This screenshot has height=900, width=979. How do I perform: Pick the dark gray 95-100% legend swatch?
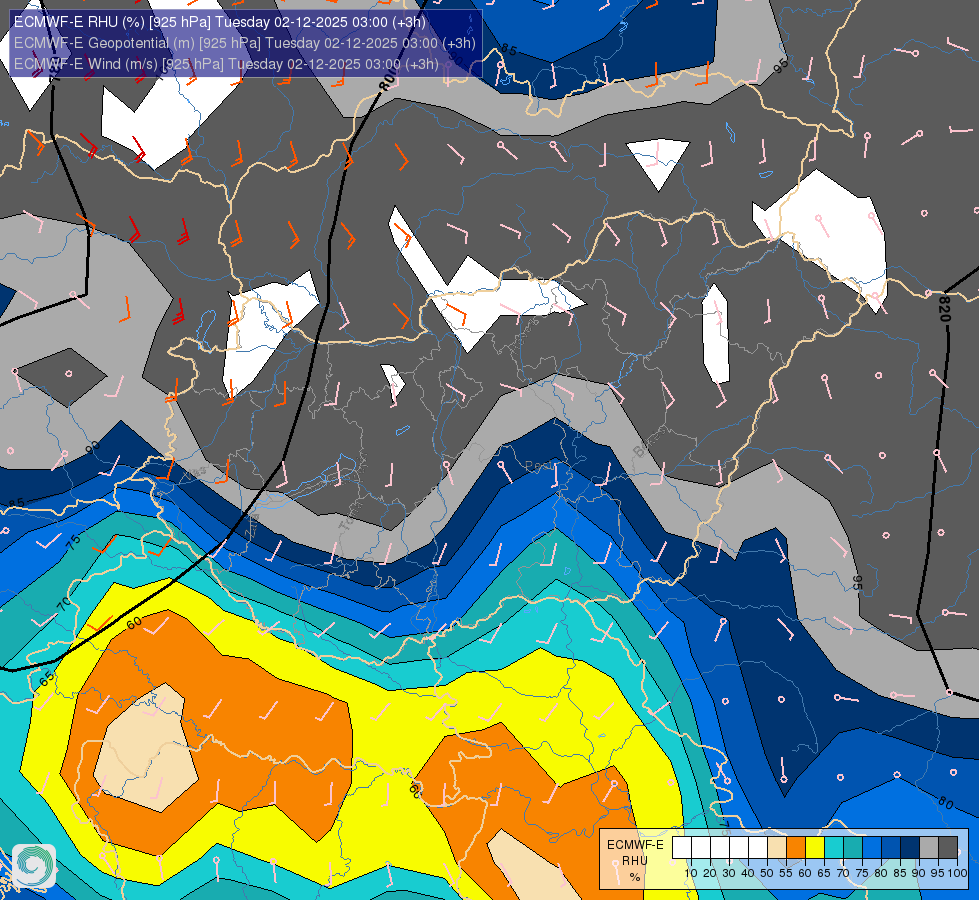click(x=948, y=848)
